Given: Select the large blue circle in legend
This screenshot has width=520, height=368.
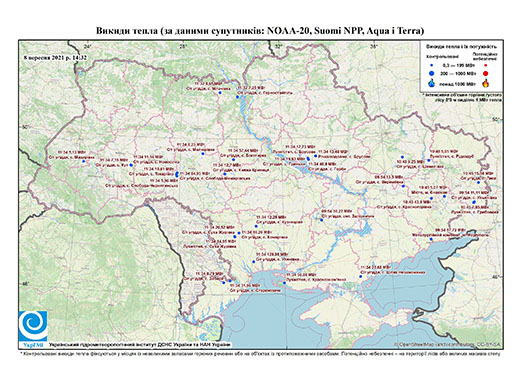Looking at the screenshot, I should pos(432,73).
